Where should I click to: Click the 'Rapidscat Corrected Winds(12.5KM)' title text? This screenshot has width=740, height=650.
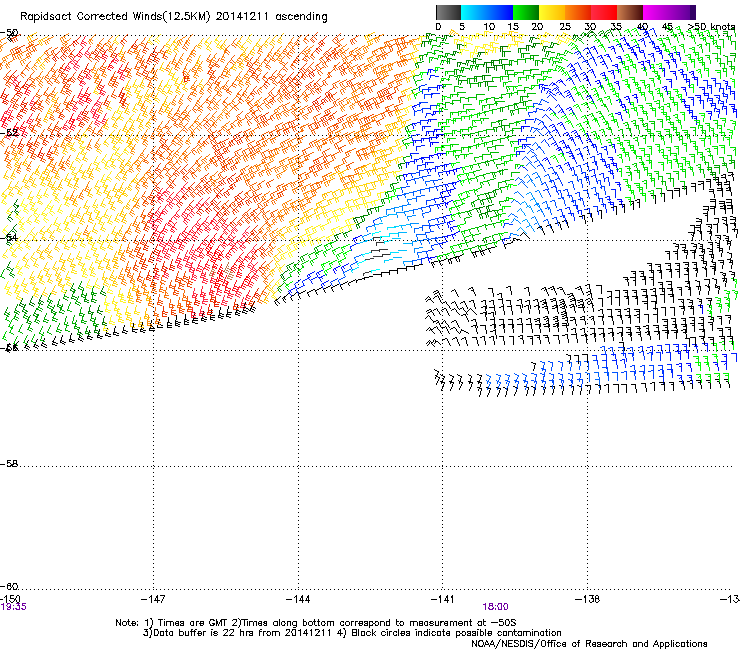tap(115, 17)
